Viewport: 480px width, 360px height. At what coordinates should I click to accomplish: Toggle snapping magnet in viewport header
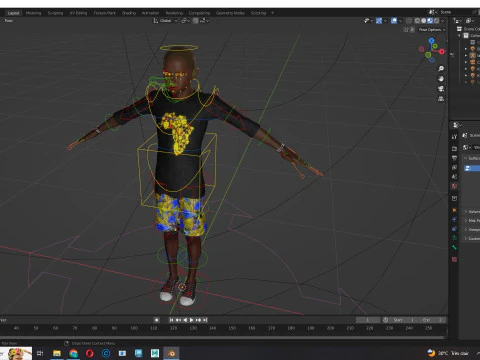click(x=196, y=21)
